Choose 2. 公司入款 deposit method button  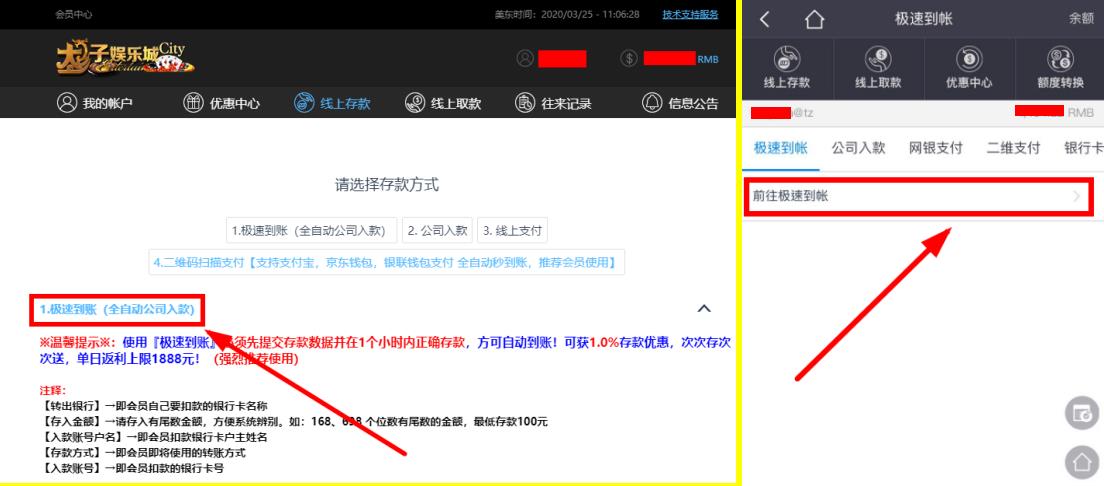coord(438,230)
